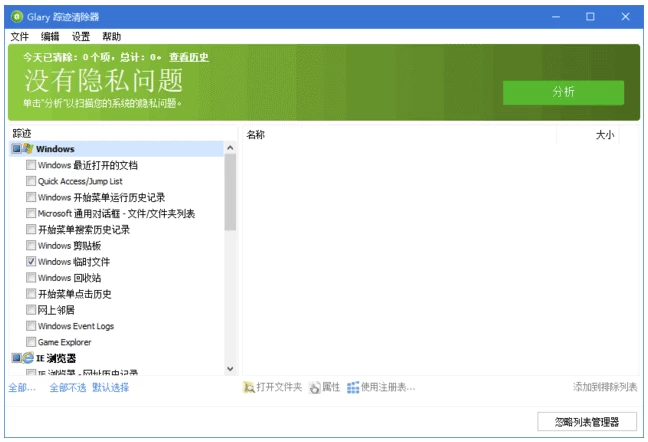
Task: Click the 打开文件夹 folder icon
Action: point(249,387)
